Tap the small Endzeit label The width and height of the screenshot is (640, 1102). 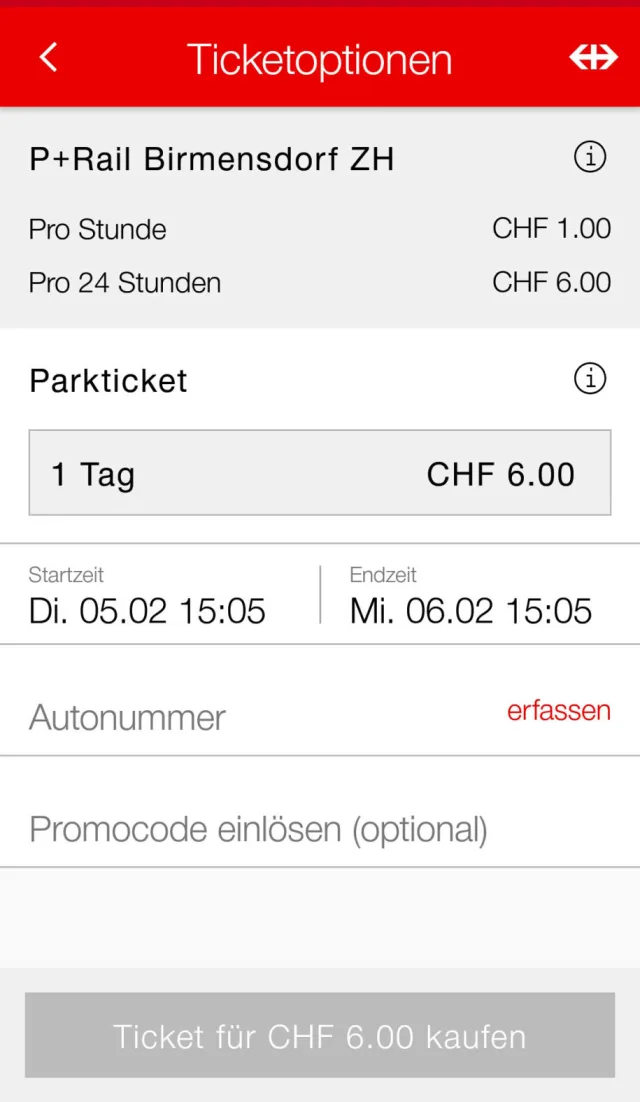pos(383,575)
